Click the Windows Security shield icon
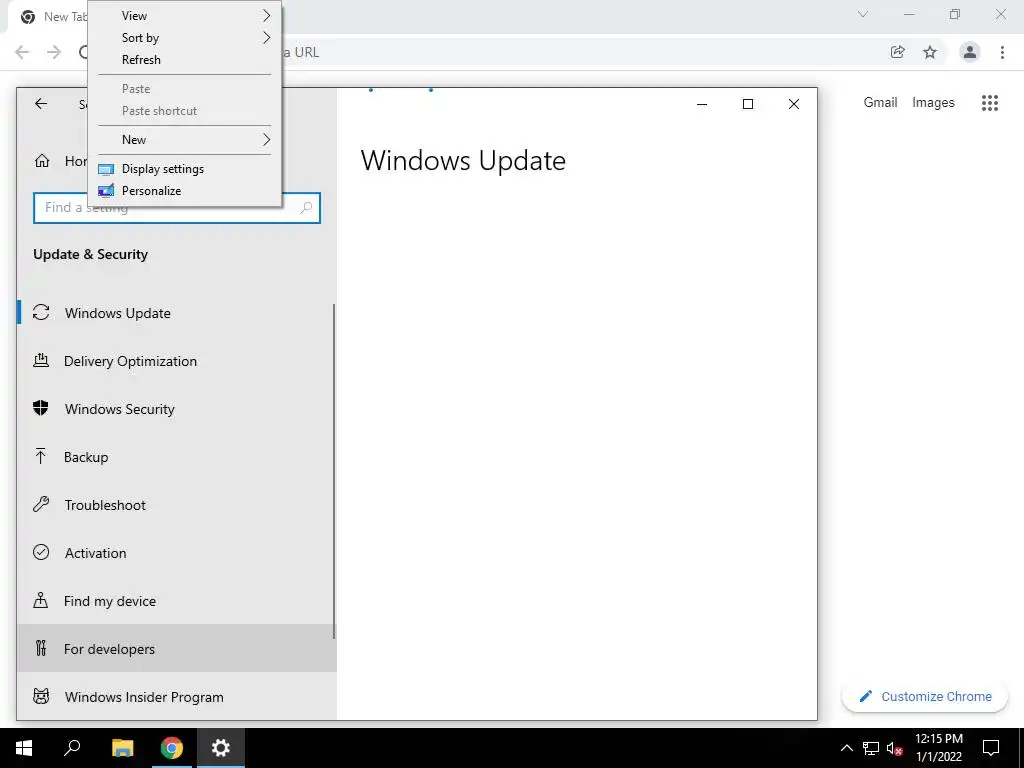1024x768 pixels. point(40,409)
